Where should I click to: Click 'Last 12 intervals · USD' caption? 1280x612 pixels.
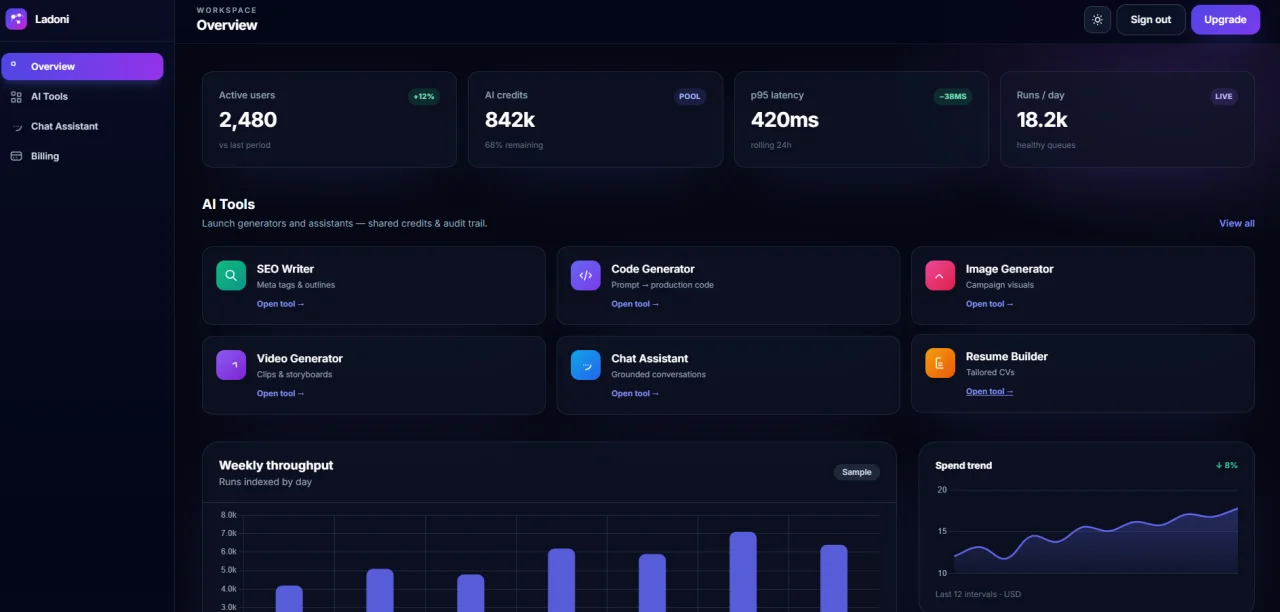pyautogui.click(x=978, y=595)
